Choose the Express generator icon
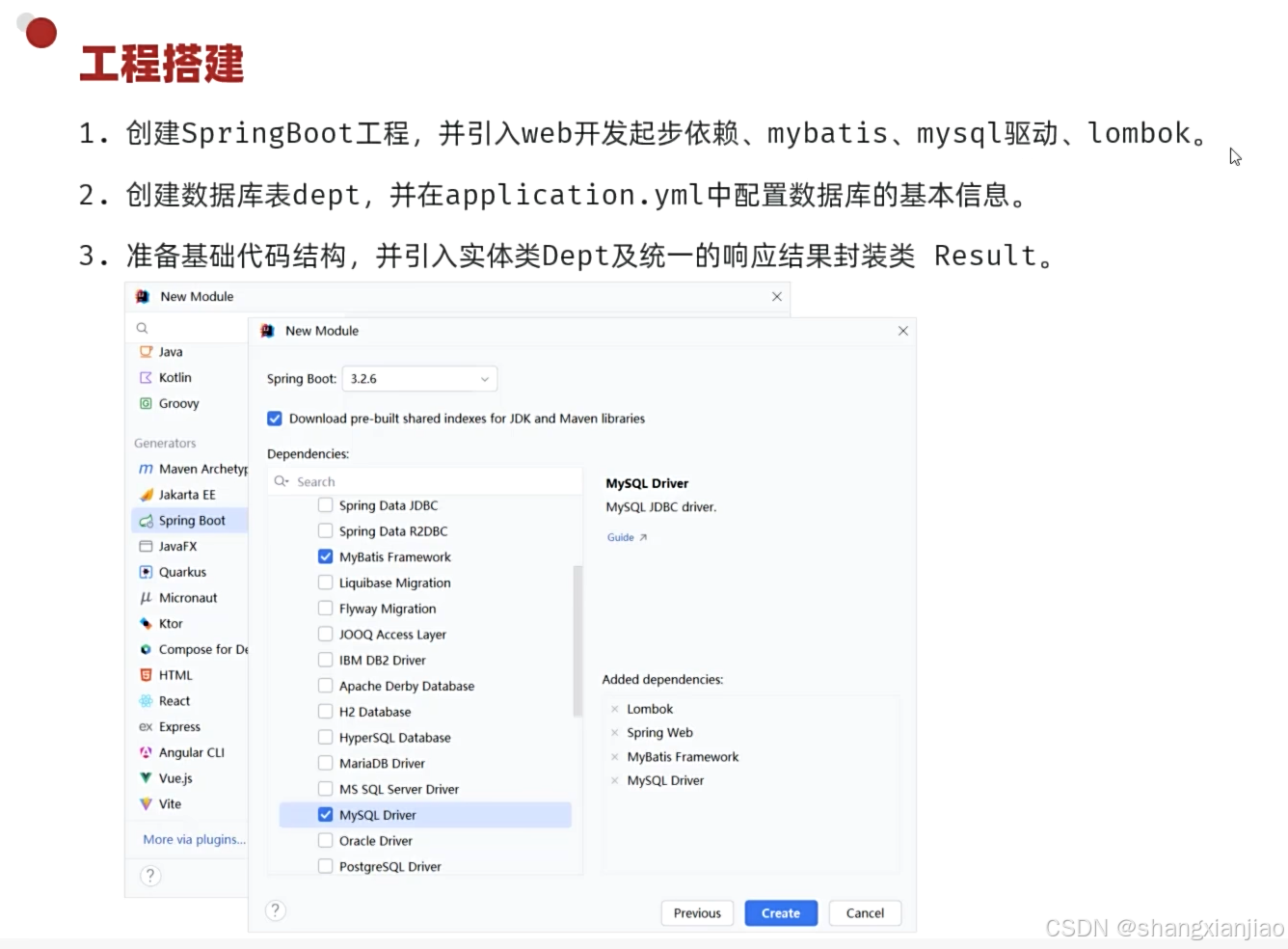The width and height of the screenshot is (1288, 949). coord(146,727)
